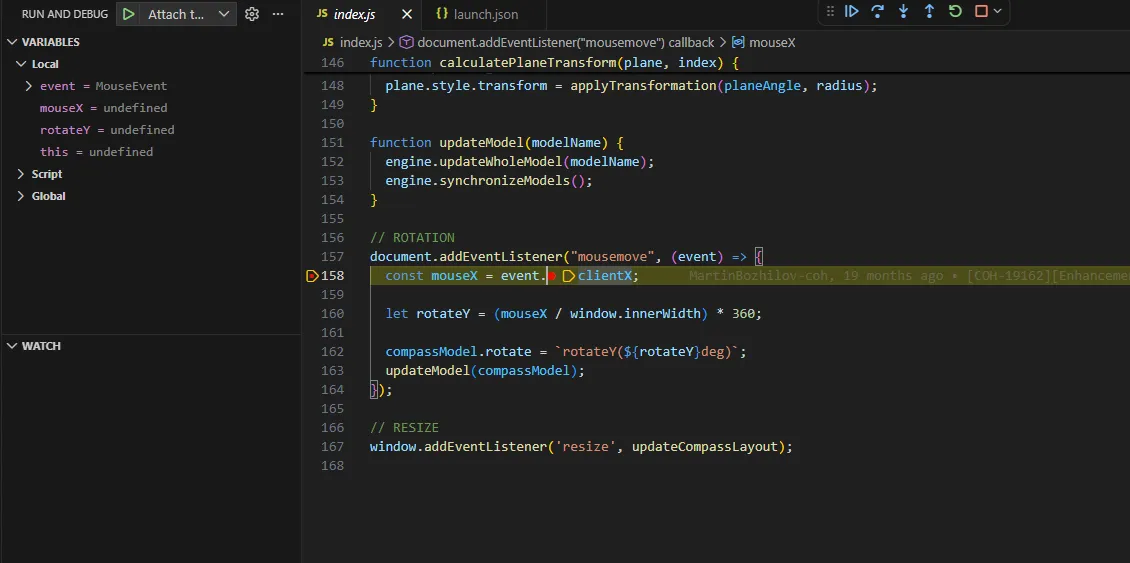Screen dimensions: 1130x563
Task: Restart debugging session green circular arrow
Action: tap(956, 11)
